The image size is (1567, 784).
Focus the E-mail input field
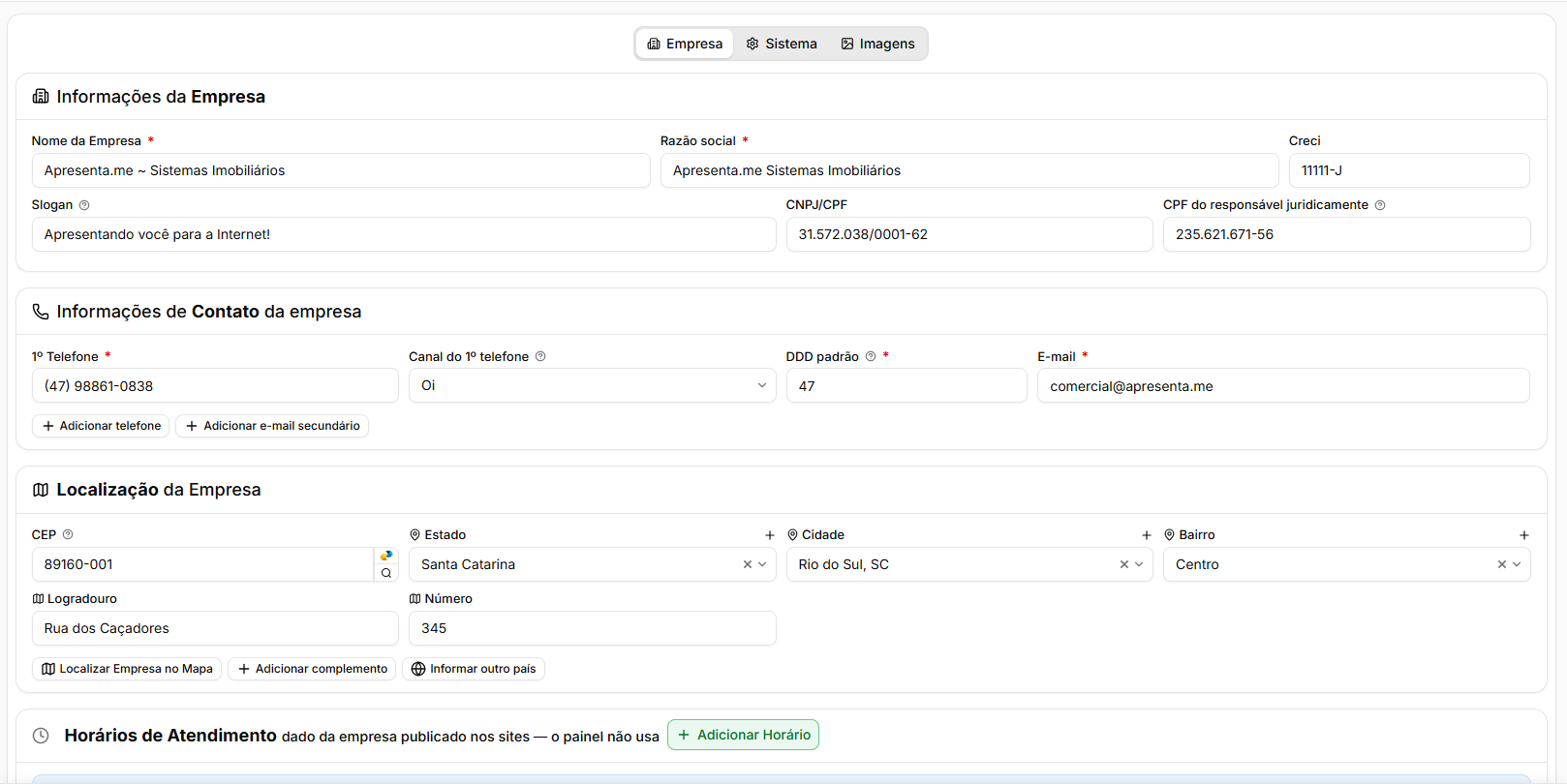[x=1283, y=385]
